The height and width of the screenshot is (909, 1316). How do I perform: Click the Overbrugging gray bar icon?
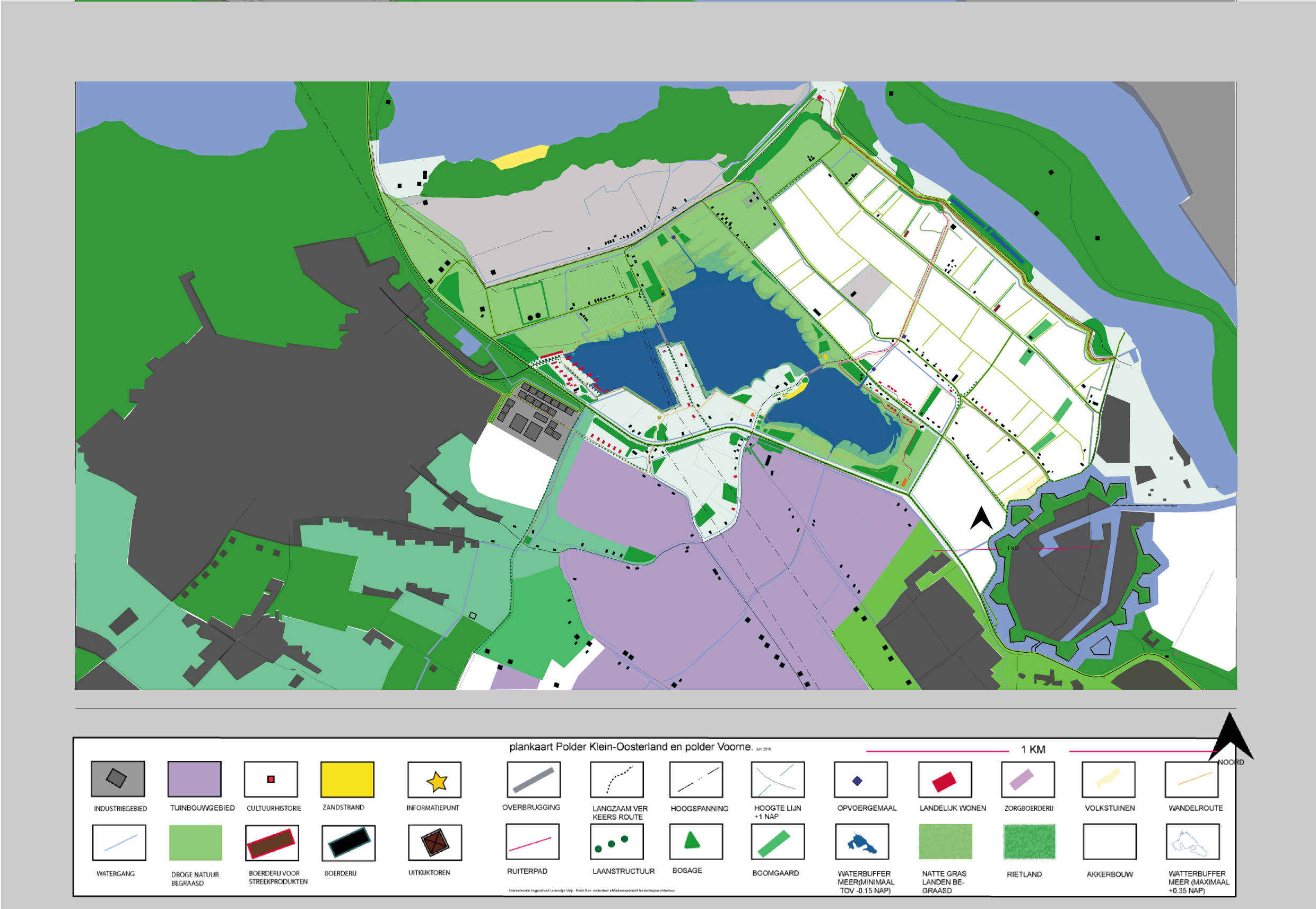point(533,780)
